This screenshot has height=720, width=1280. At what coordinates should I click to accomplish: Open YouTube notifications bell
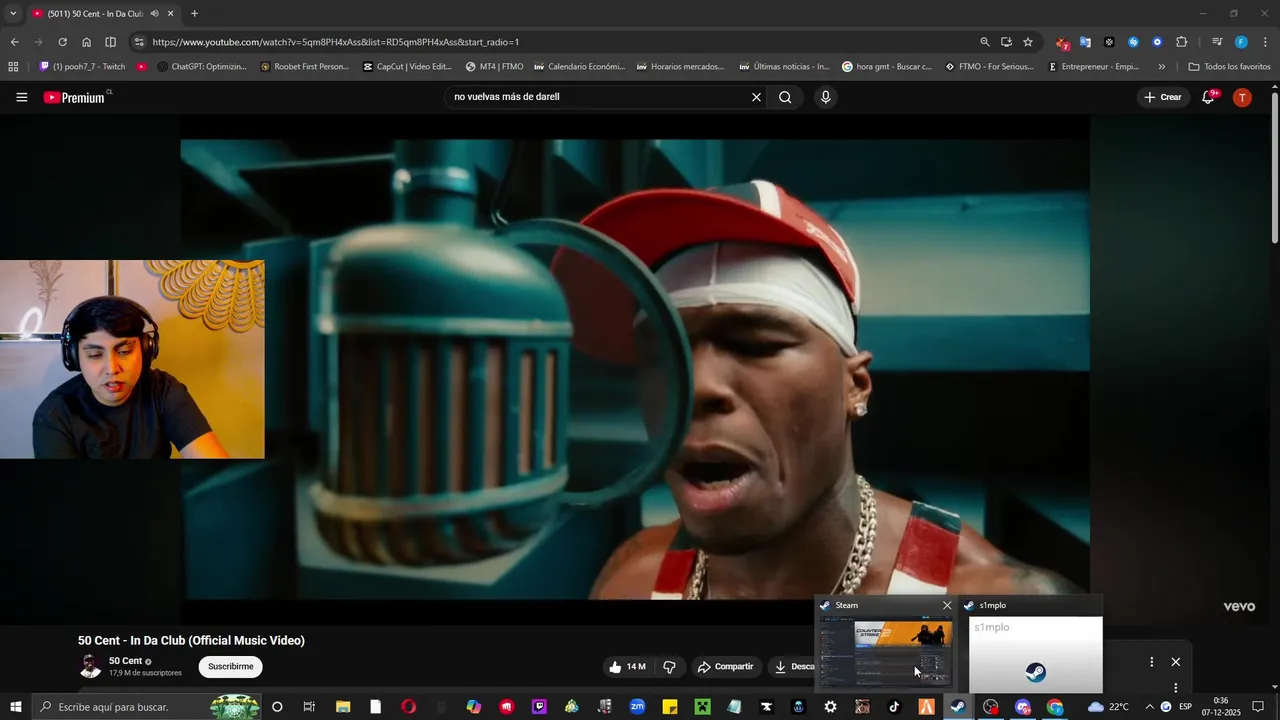1208,97
